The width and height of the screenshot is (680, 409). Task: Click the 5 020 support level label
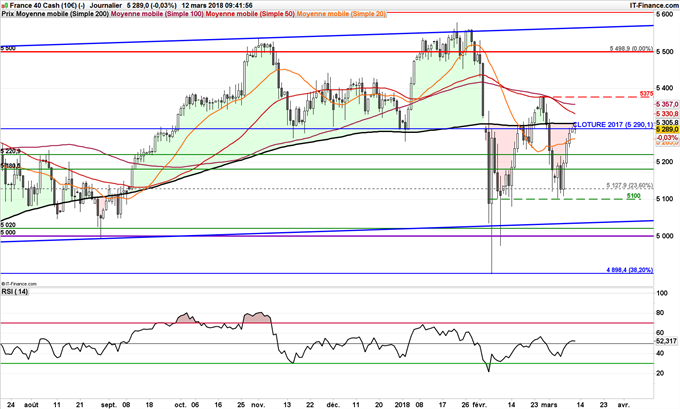[8, 225]
